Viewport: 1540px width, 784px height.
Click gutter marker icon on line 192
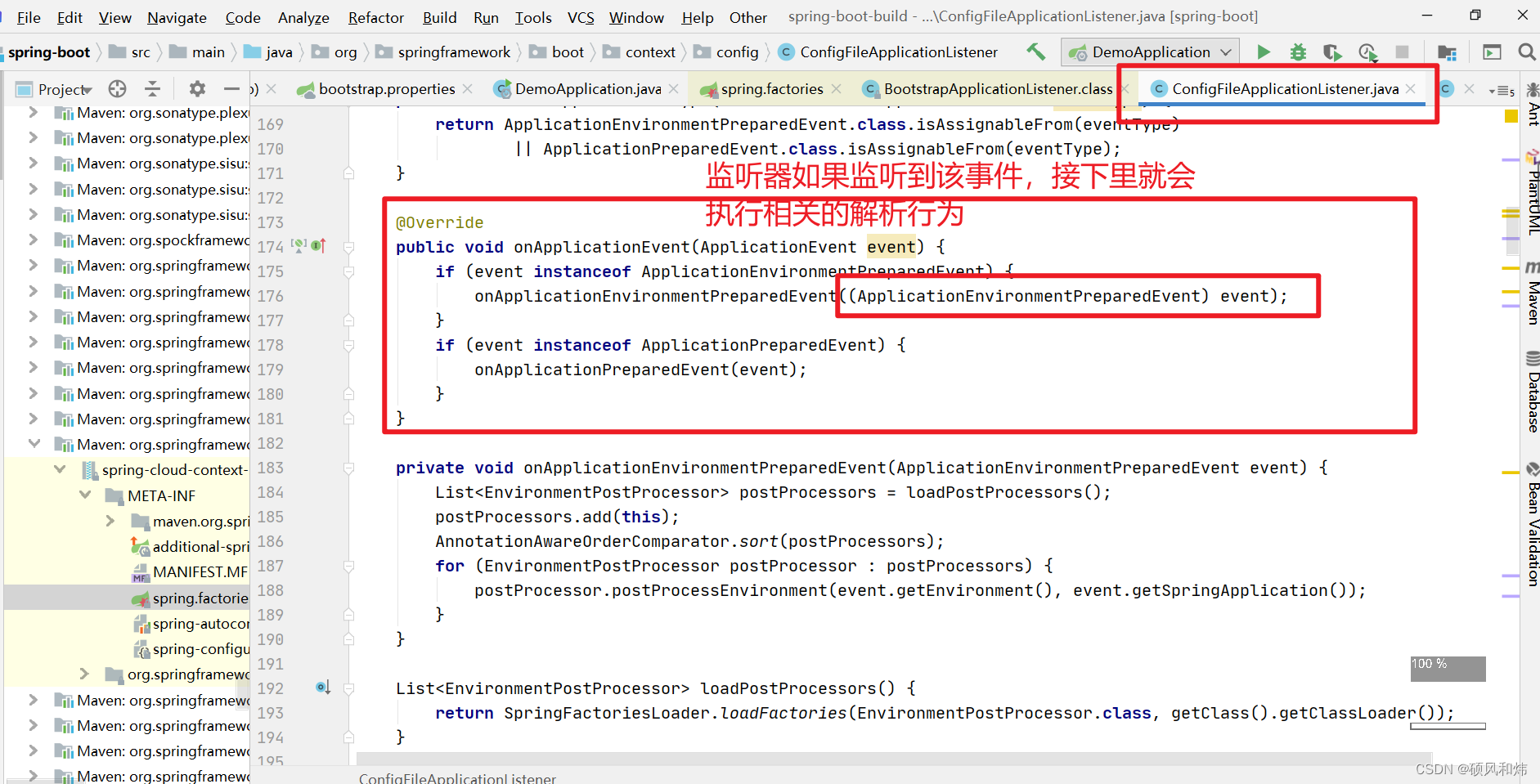(x=323, y=687)
